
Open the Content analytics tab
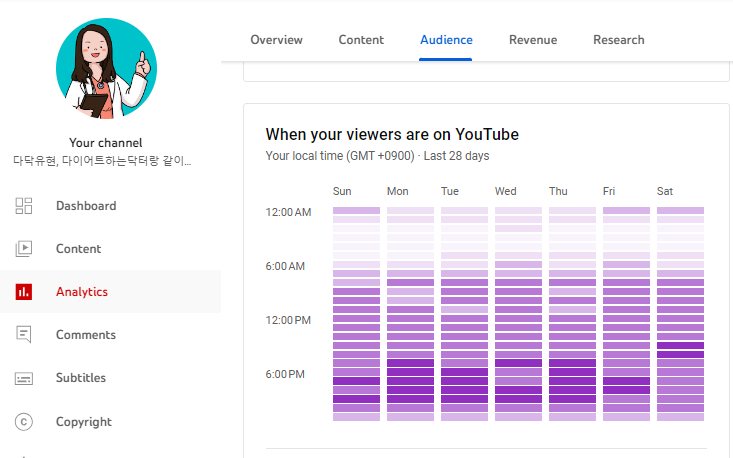[361, 40]
